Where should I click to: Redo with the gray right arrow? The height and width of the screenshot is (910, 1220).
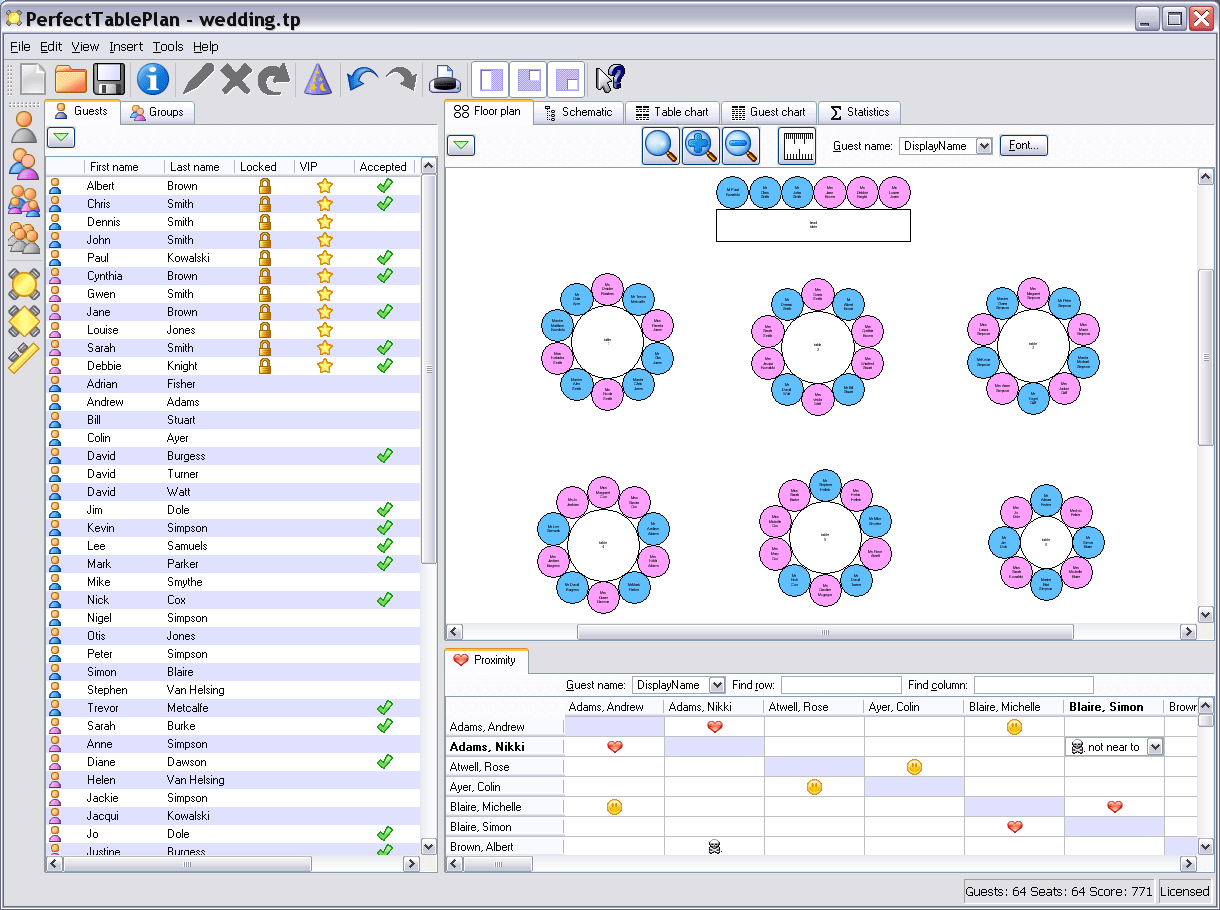pyautogui.click(x=401, y=79)
